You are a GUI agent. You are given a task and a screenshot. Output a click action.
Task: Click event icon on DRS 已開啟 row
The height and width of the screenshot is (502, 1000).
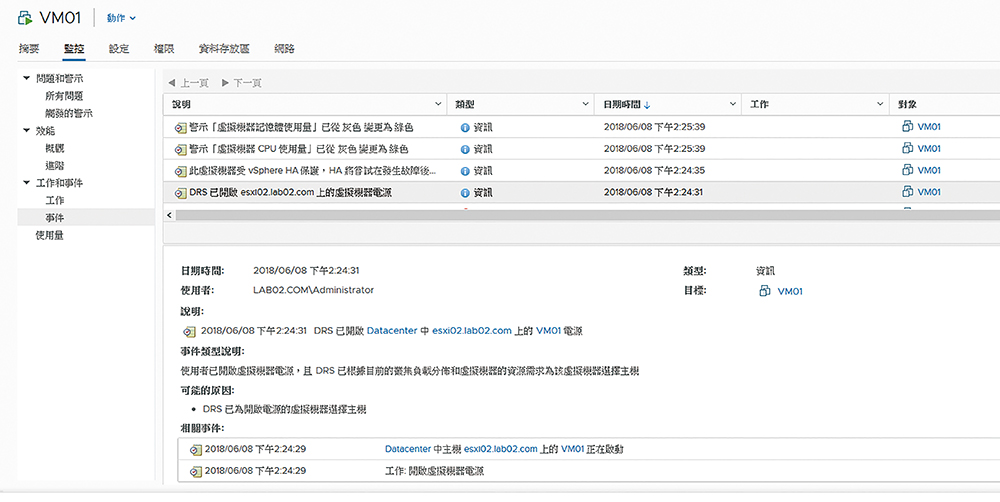coord(180,193)
